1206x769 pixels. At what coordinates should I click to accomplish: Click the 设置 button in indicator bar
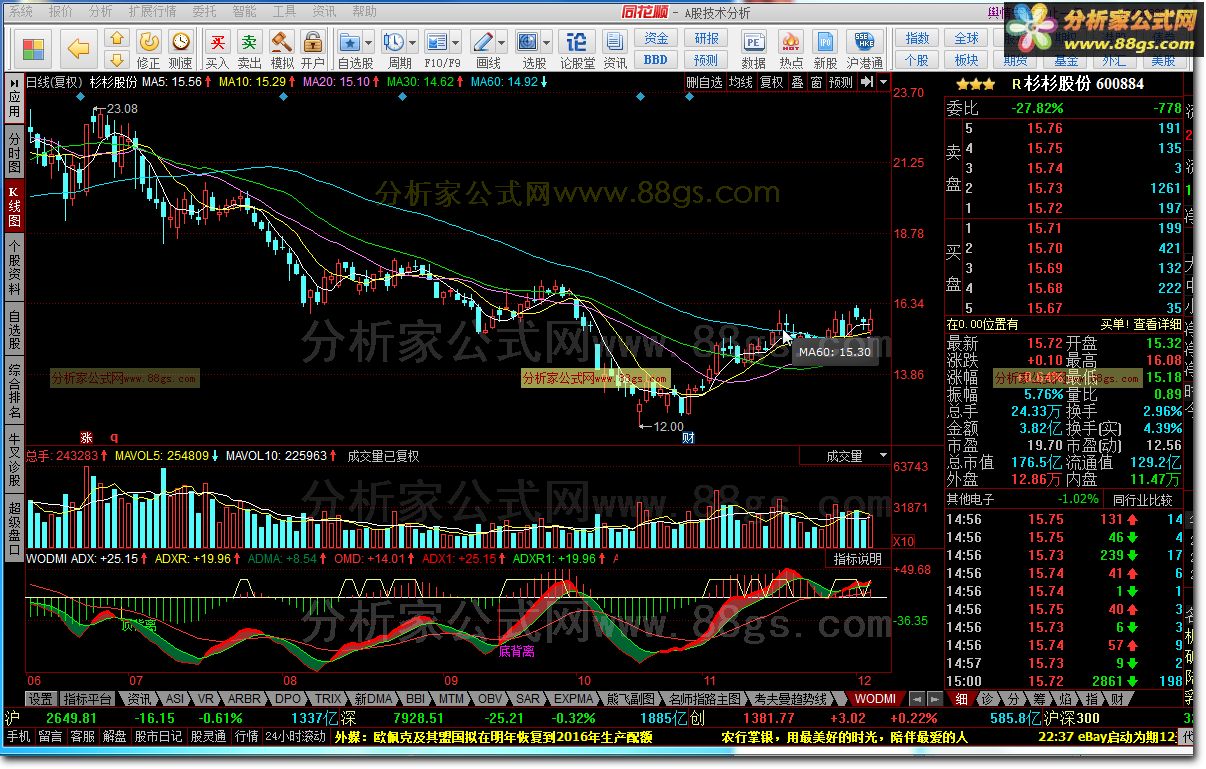point(40,698)
